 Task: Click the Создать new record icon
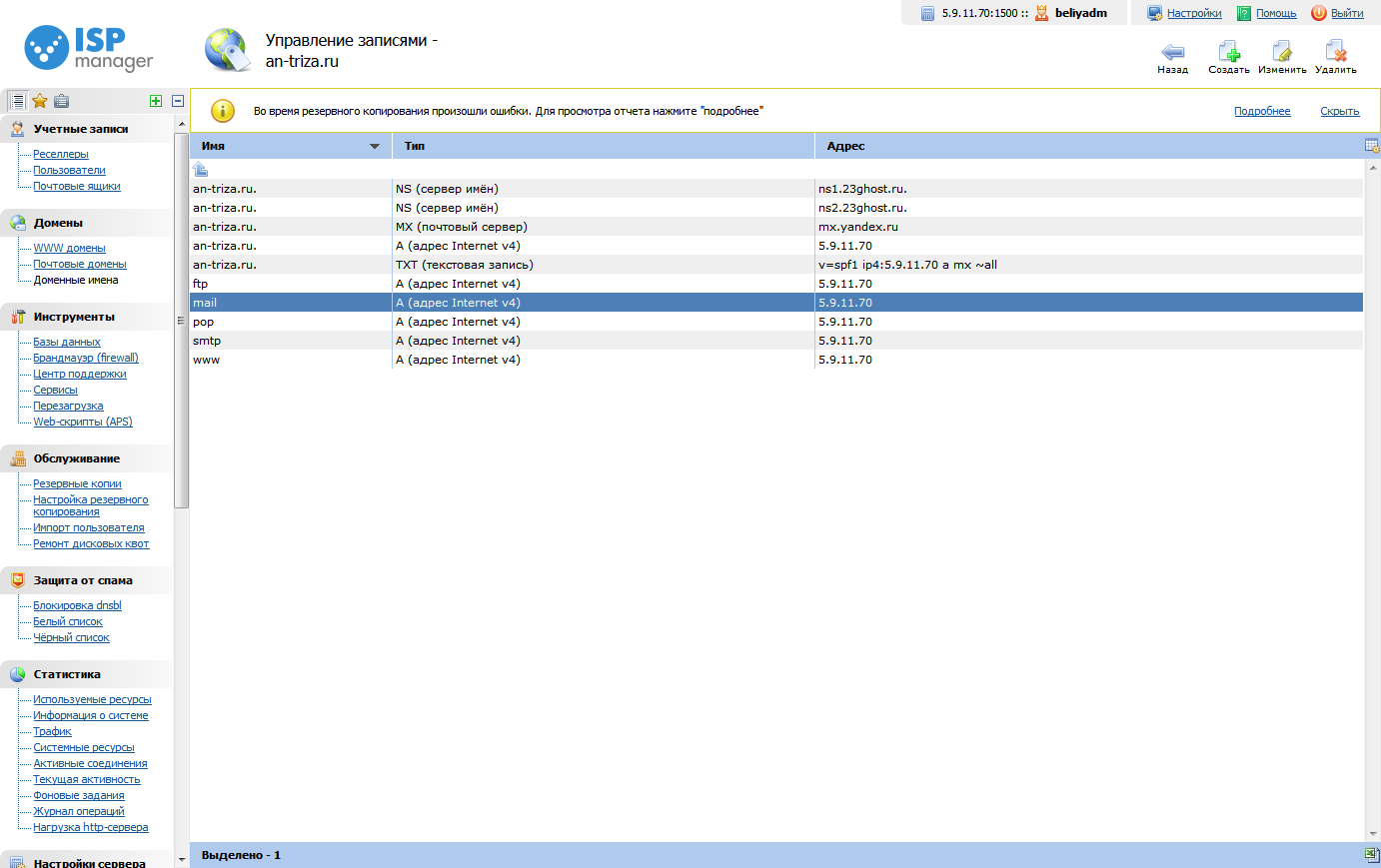pyautogui.click(x=1229, y=51)
